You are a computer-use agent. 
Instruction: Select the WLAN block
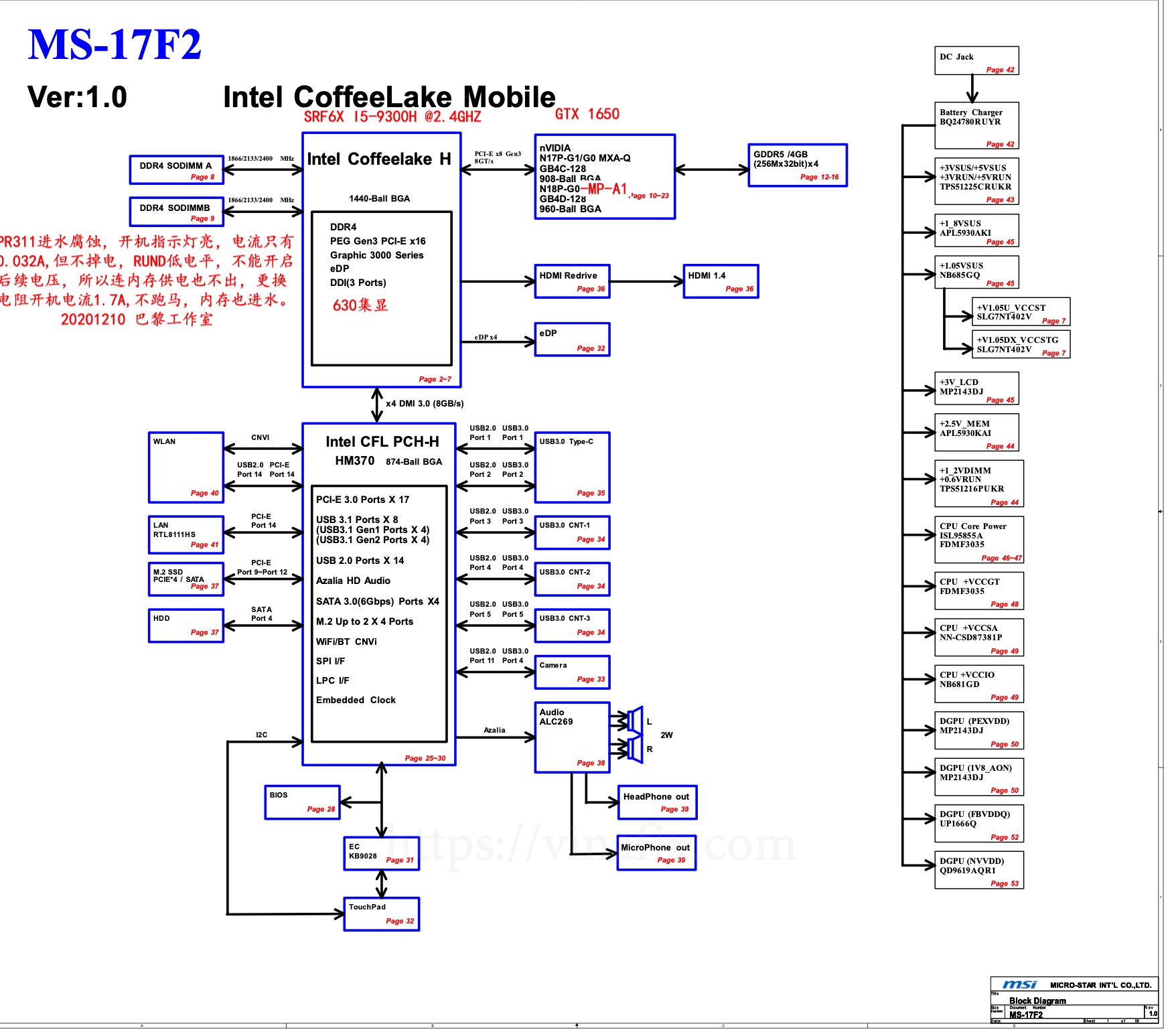(x=186, y=467)
